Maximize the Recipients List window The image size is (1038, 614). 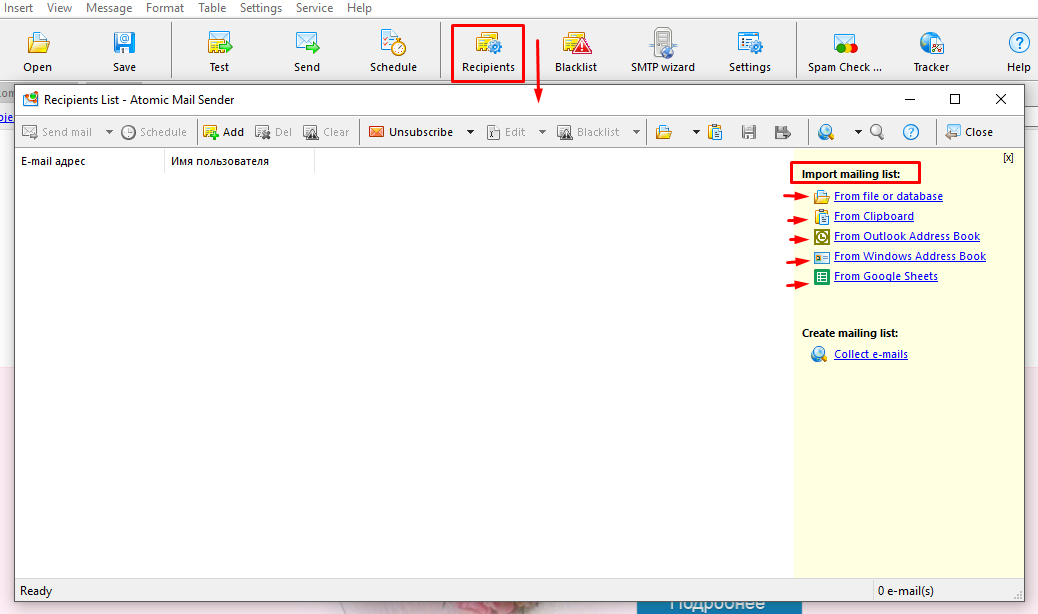[x=955, y=99]
